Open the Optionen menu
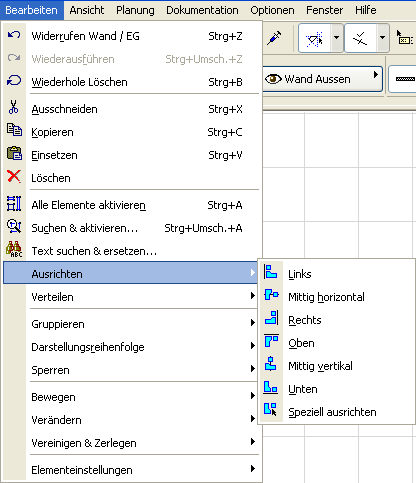Viewport: 416px width, 483px height. point(272,10)
